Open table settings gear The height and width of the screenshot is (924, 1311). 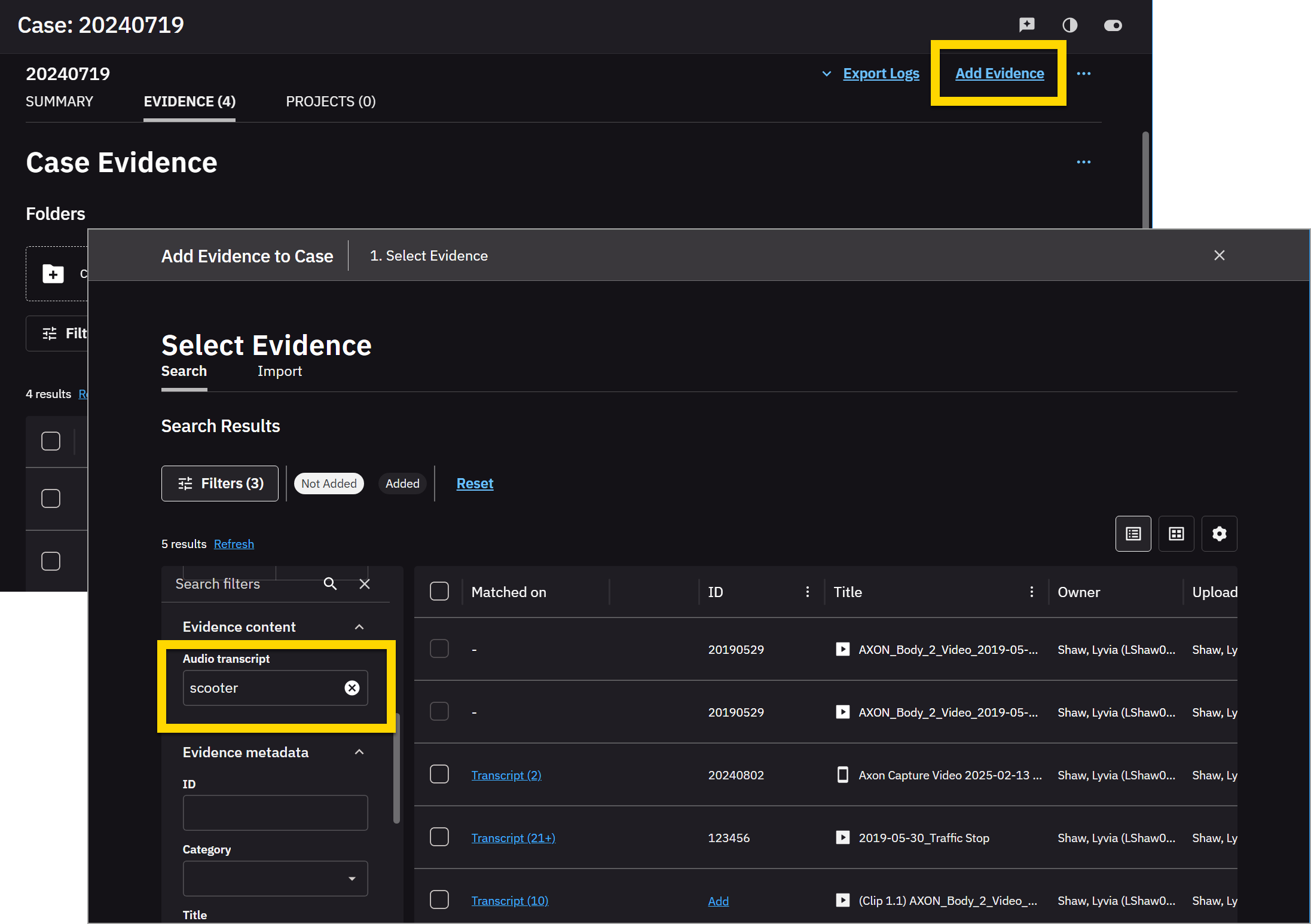(x=1220, y=534)
